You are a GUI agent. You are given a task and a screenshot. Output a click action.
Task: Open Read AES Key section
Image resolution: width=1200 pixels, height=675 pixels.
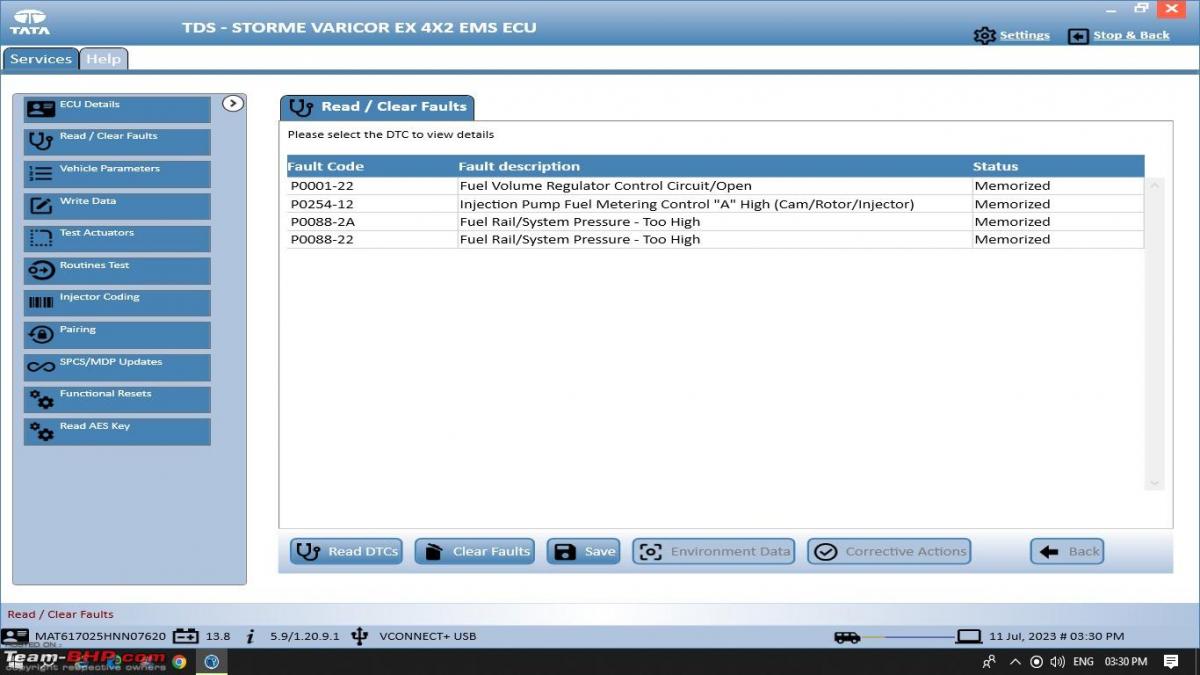pyautogui.click(x=117, y=431)
